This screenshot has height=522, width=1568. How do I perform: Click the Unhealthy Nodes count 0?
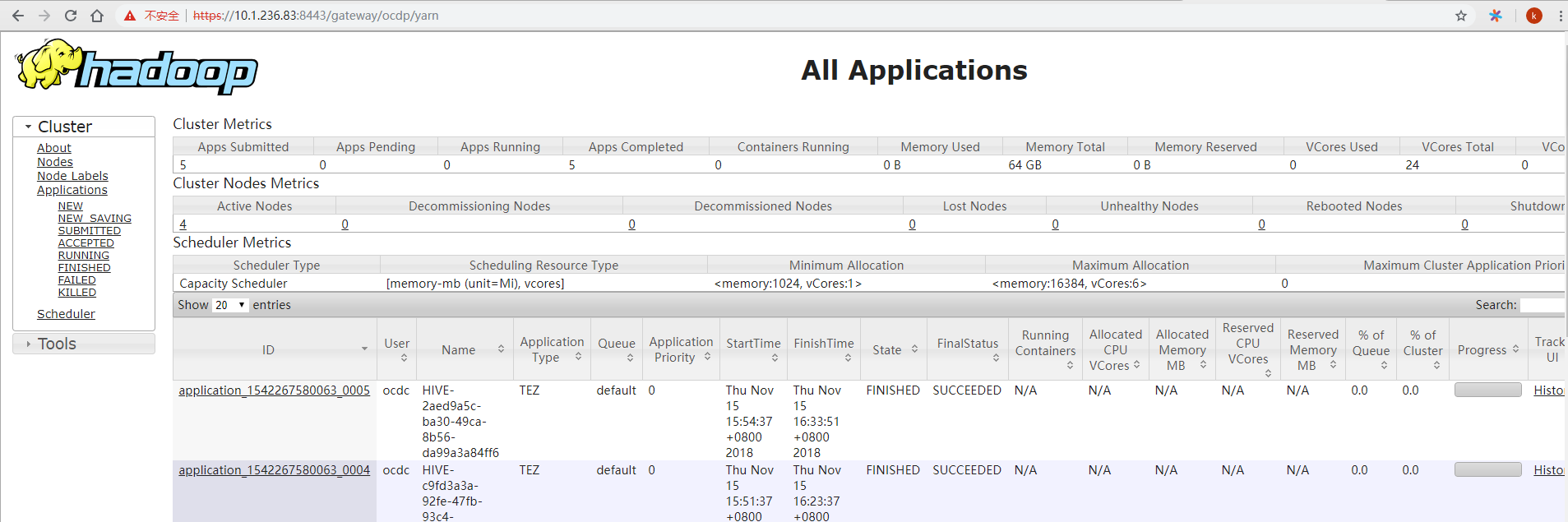[x=1056, y=224]
